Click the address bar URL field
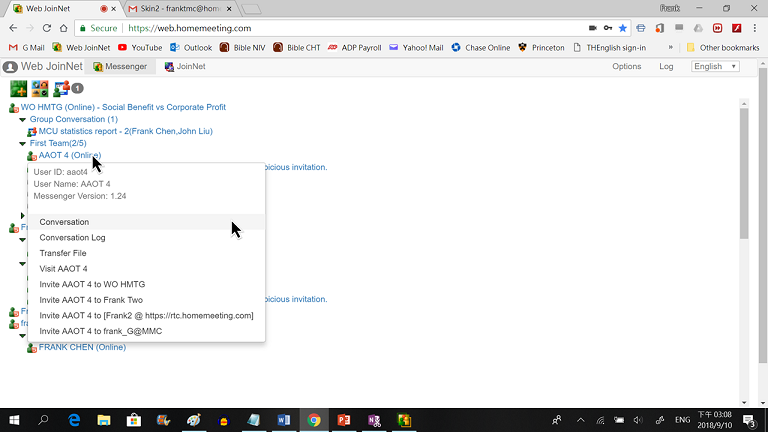This screenshot has width=768, height=432. 300,29
